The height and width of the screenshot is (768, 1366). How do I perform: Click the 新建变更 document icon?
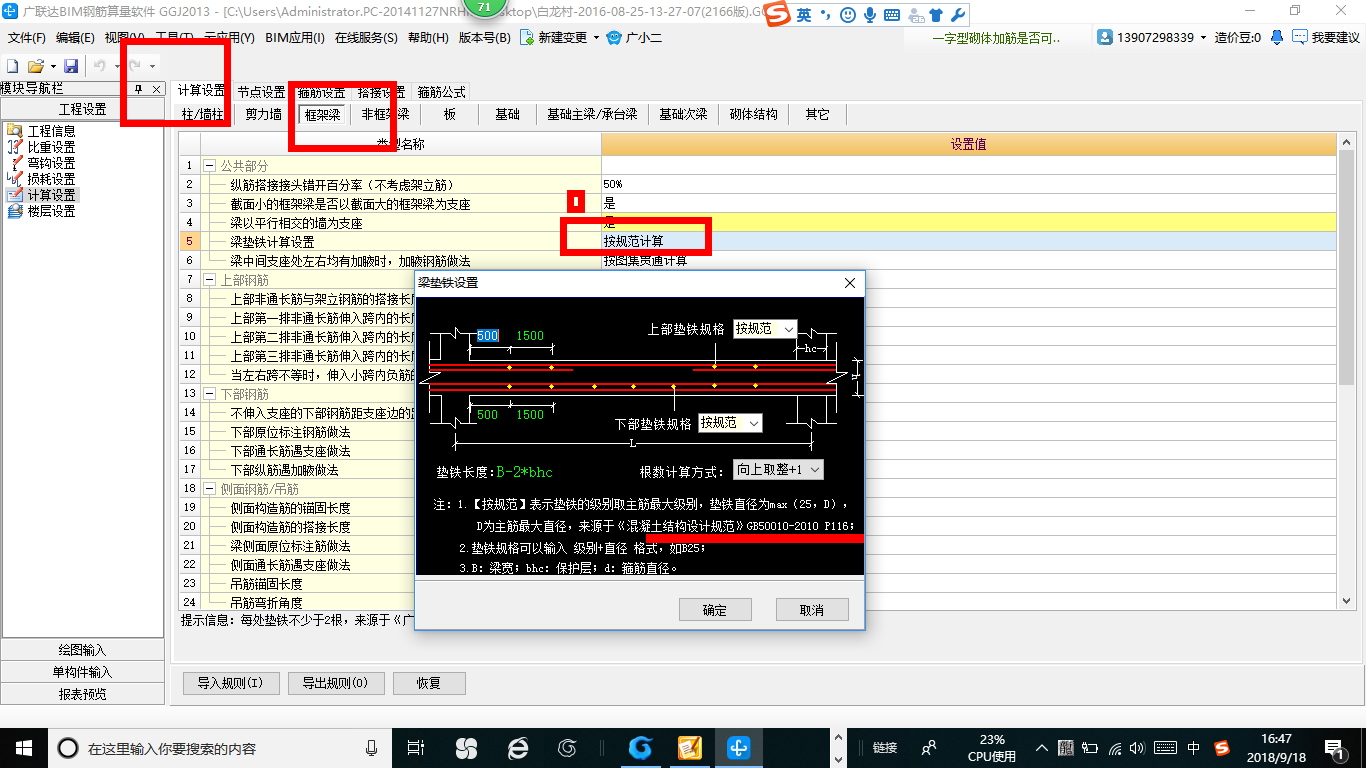(x=527, y=38)
